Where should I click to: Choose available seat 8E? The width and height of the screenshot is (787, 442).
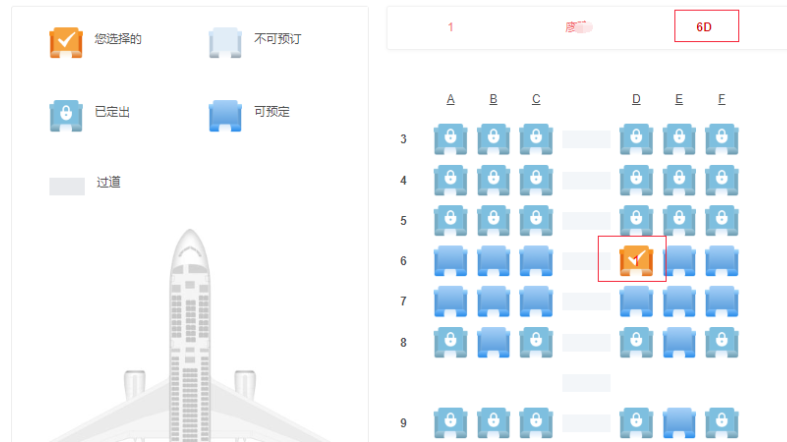pos(679,342)
